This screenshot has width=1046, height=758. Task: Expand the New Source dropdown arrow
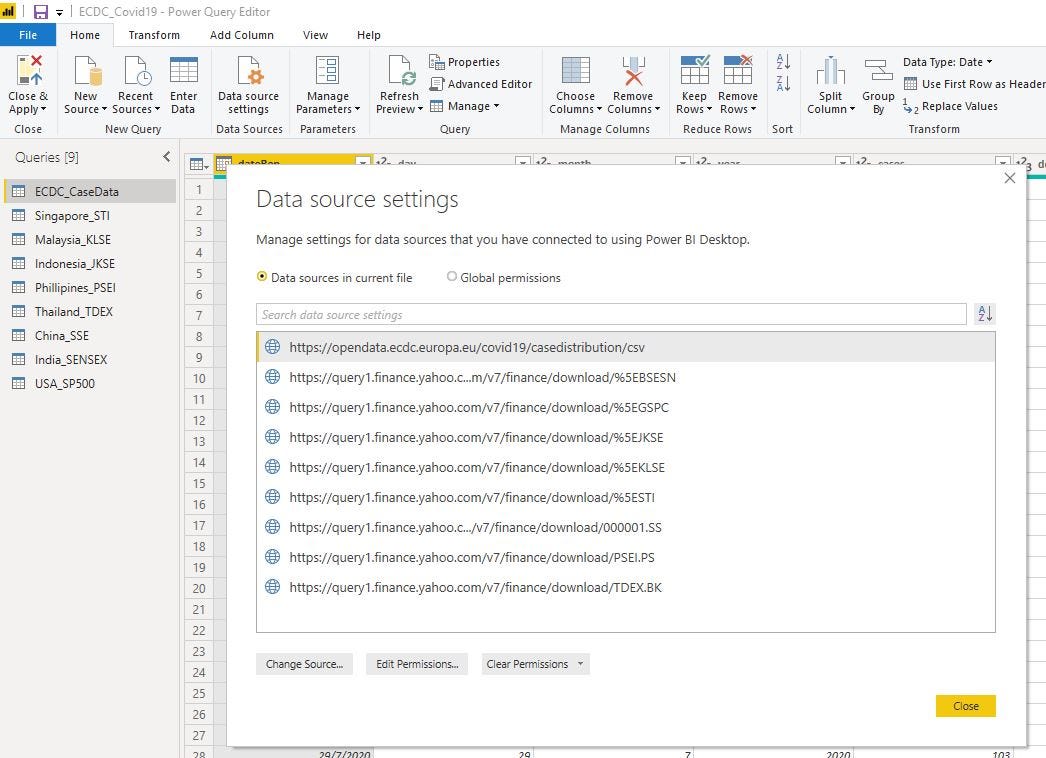pyautogui.click(x=104, y=109)
